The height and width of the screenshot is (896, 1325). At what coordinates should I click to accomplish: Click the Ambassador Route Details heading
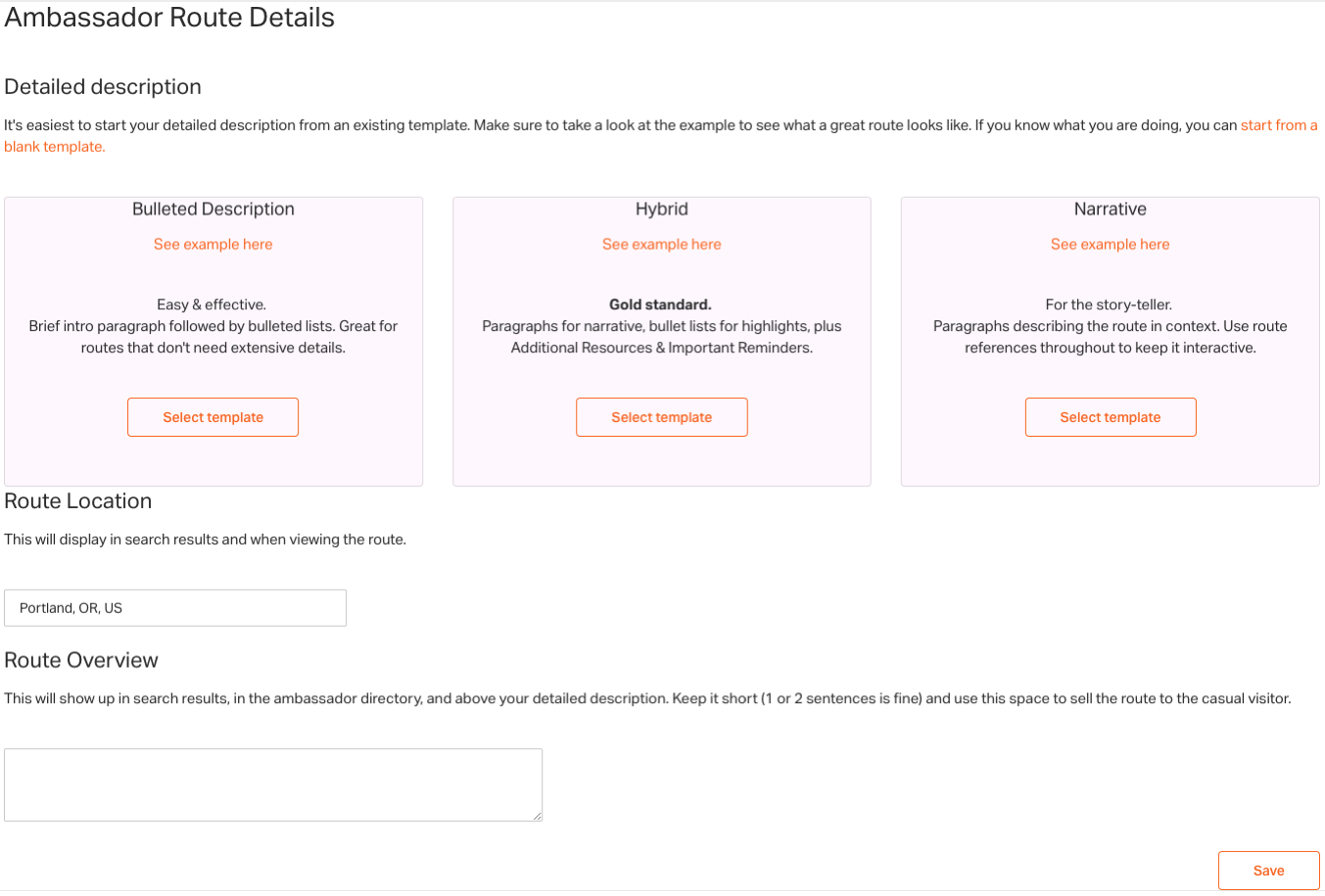coord(169,18)
